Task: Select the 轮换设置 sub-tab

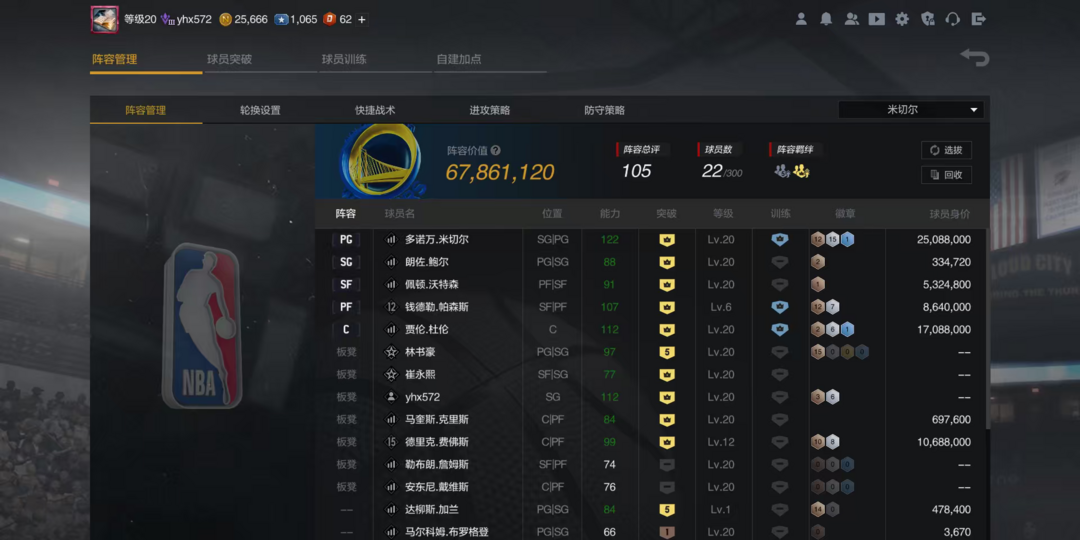Action: coord(260,110)
